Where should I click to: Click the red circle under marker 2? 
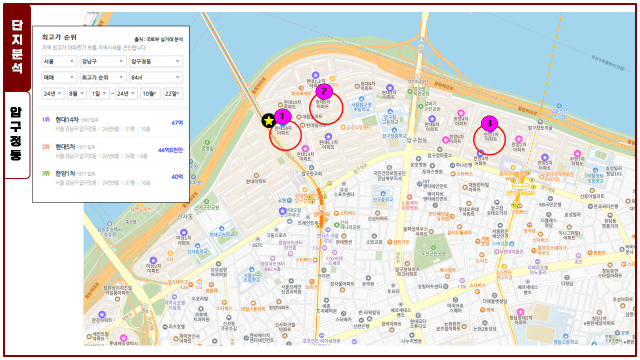tap(326, 108)
